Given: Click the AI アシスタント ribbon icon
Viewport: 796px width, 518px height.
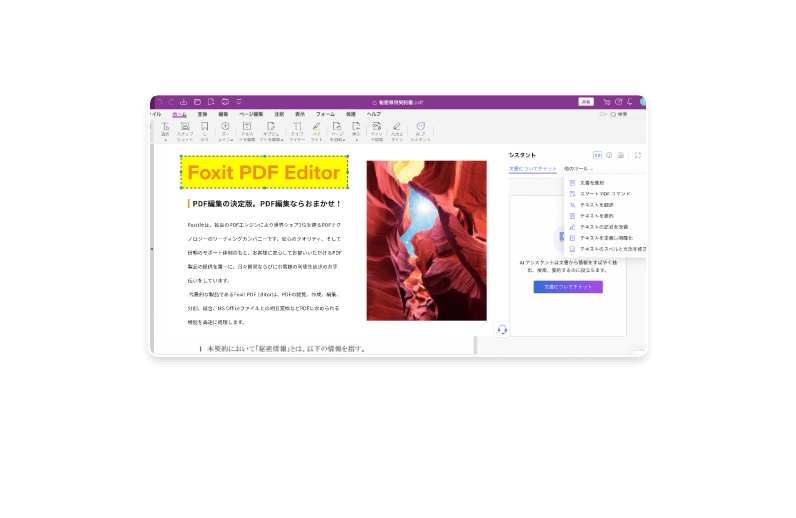Looking at the screenshot, I should coord(420,132).
